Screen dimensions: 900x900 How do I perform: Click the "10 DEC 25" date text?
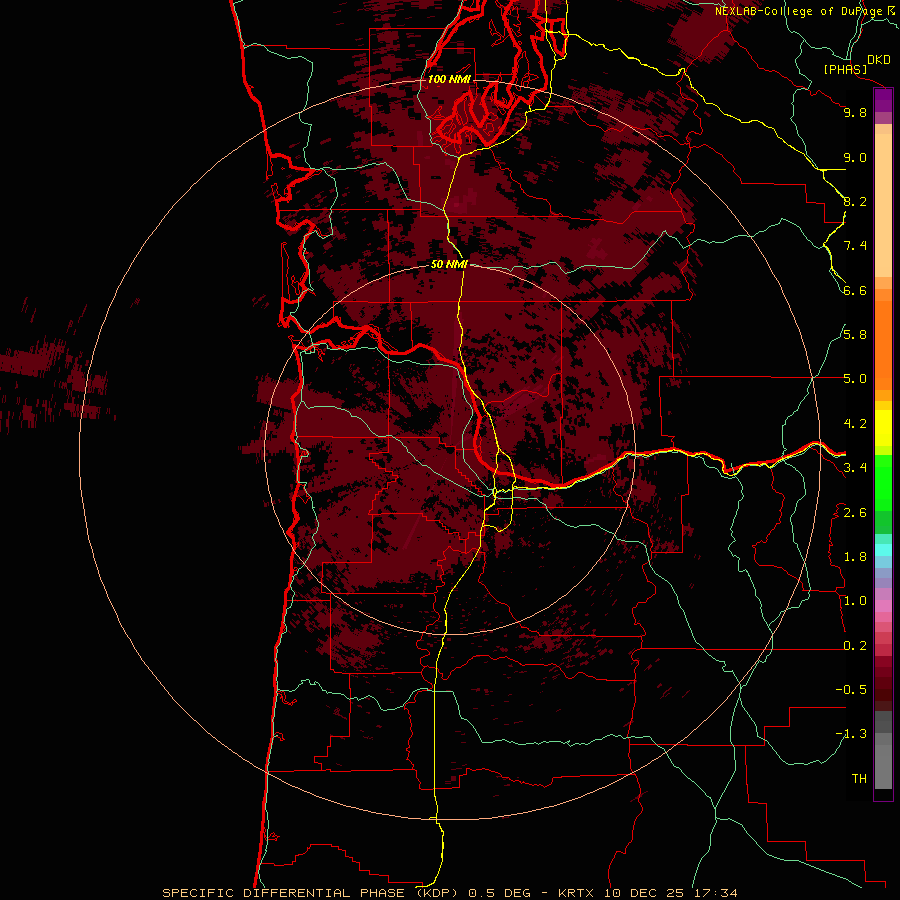click(644, 893)
